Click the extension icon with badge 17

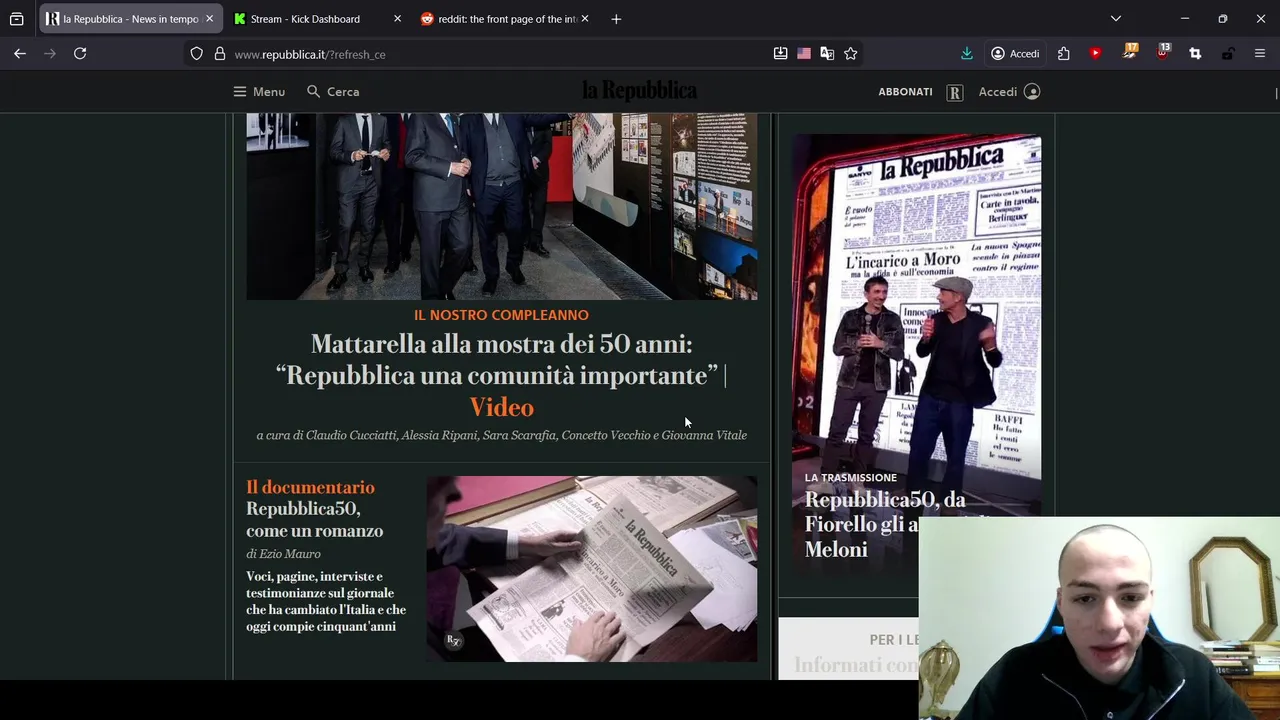[x=1130, y=52]
